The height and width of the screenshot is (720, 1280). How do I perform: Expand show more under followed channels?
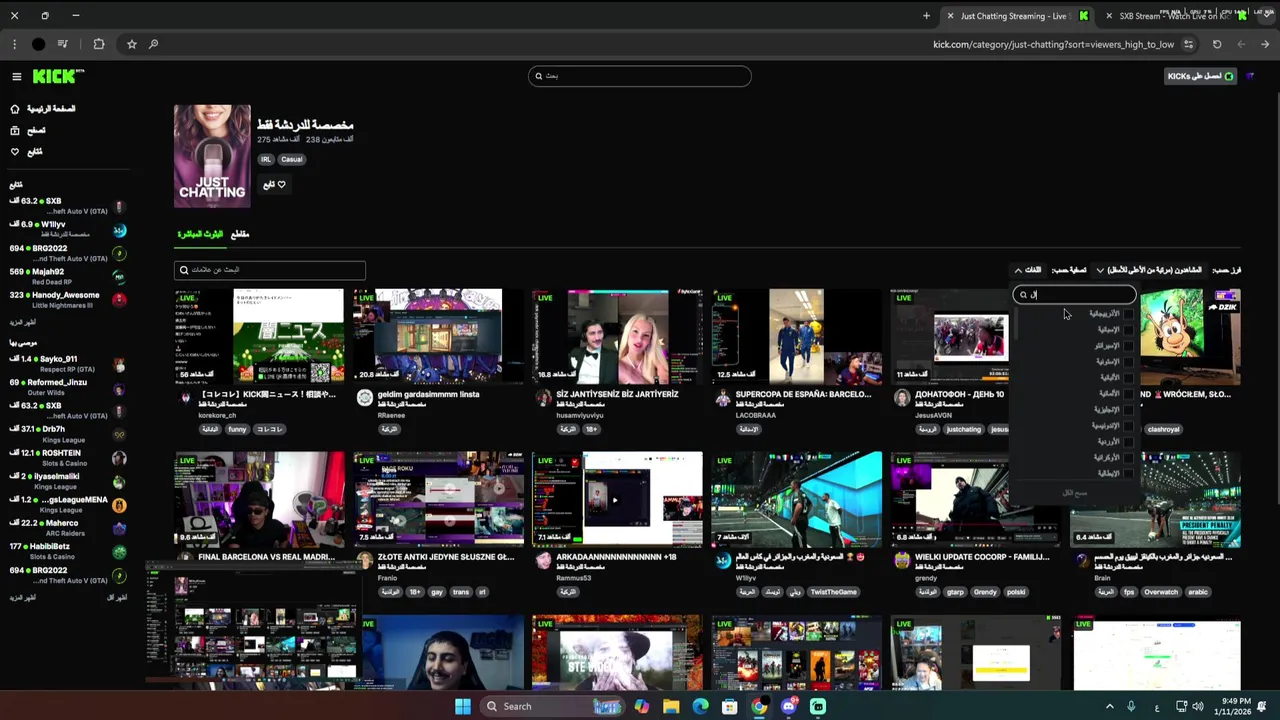tap(22, 322)
